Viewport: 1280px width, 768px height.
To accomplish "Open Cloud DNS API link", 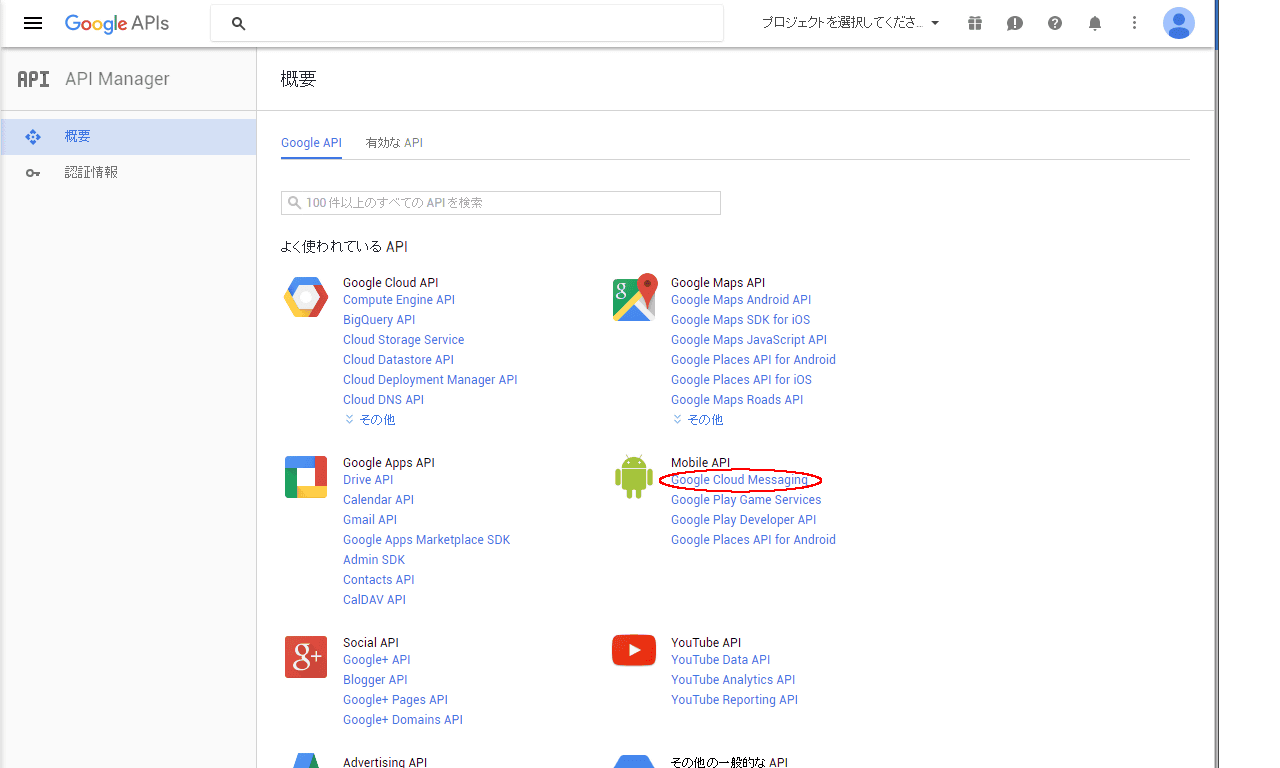I will coord(383,400).
